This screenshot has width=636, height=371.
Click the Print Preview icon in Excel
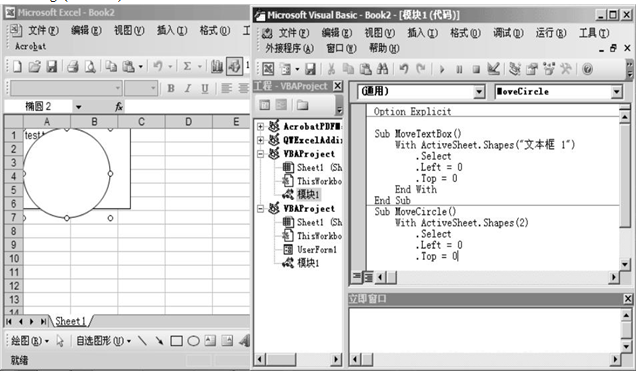90,66
